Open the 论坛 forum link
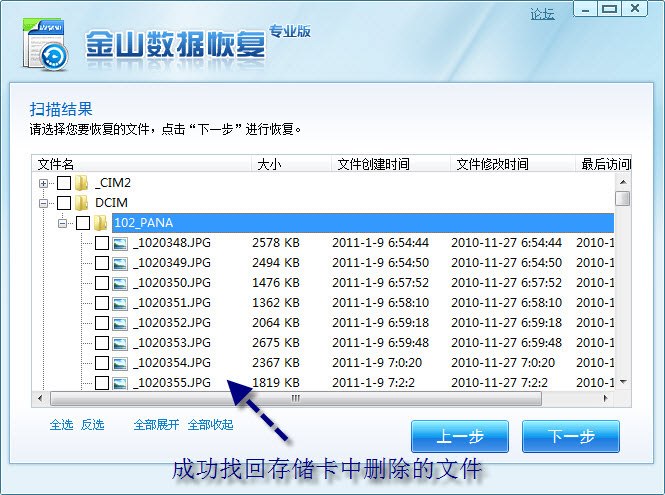 pyautogui.click(x=542, y=14)
